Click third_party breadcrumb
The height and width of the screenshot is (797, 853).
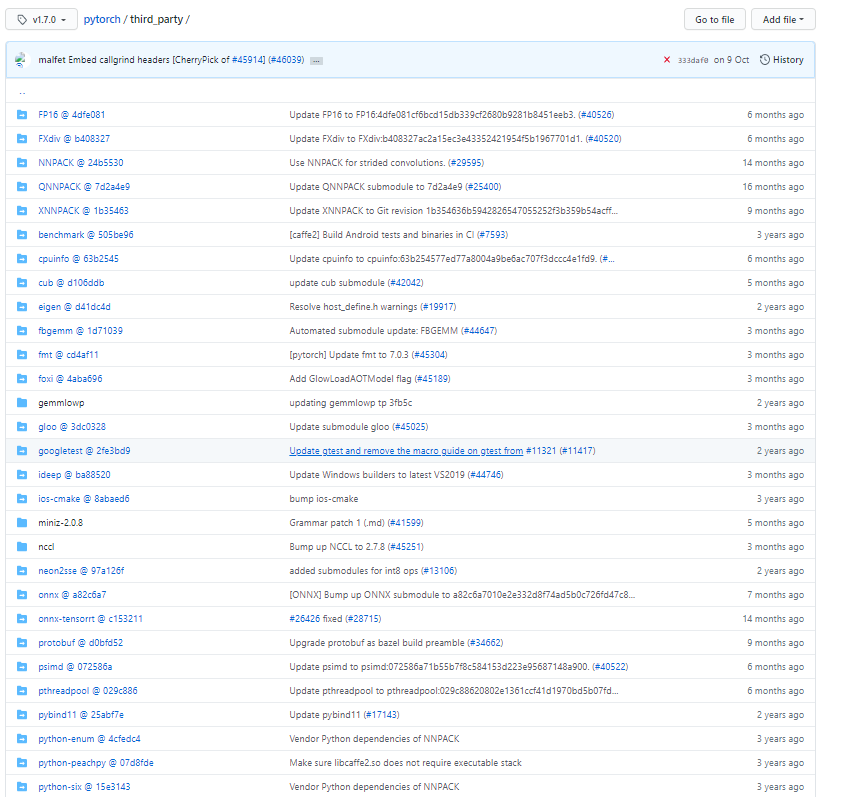[x=156, y=19]
